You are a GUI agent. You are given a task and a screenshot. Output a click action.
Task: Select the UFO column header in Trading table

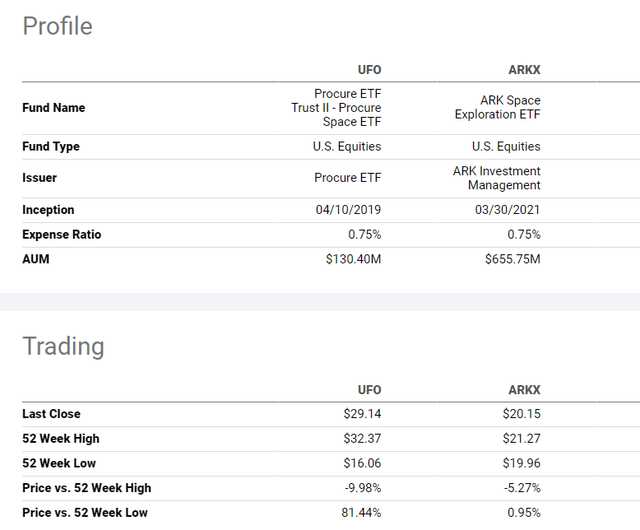pyautogui.click(x=369, y=390)
